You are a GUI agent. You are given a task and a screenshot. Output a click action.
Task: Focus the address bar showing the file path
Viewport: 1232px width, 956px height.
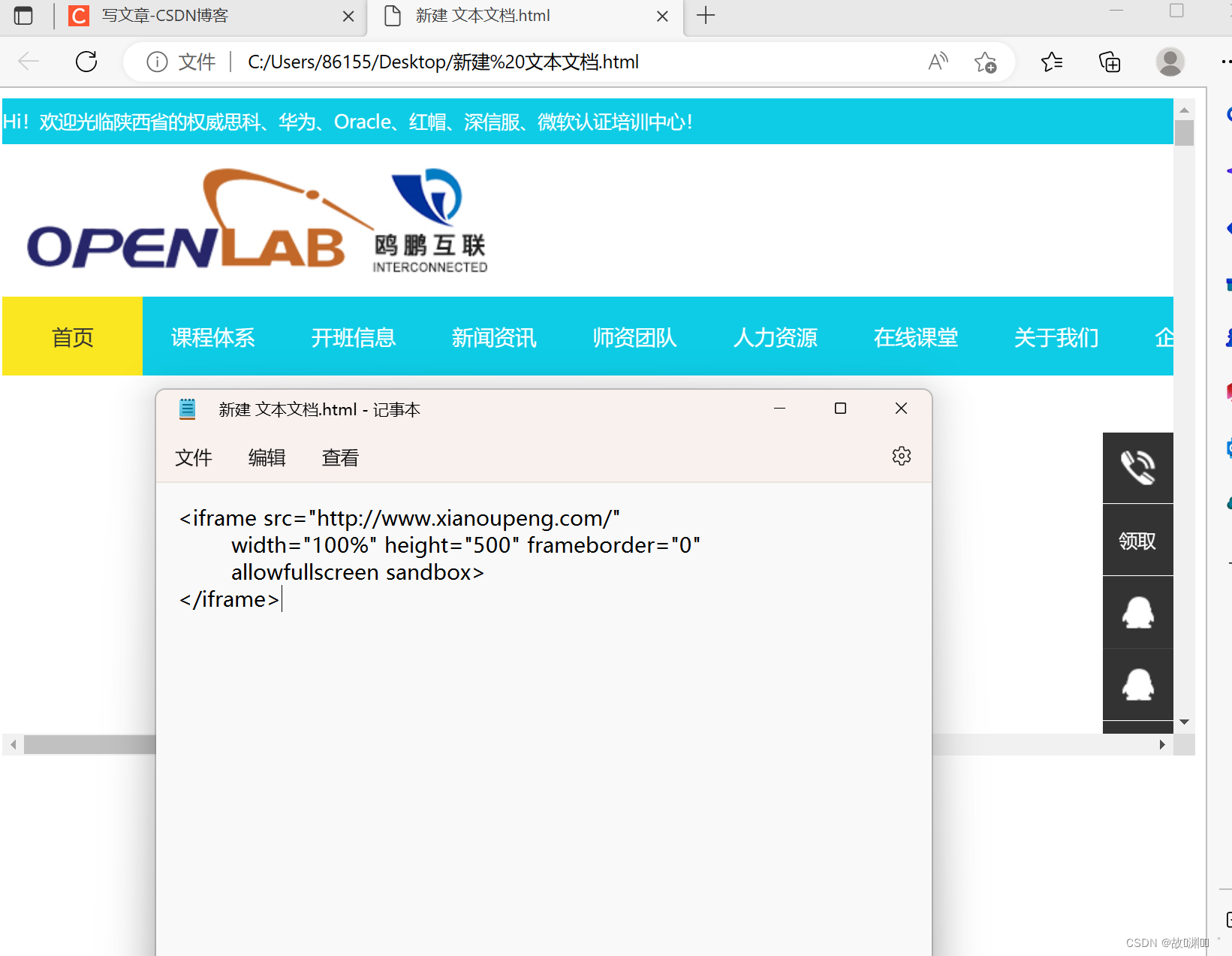point(443,62)
